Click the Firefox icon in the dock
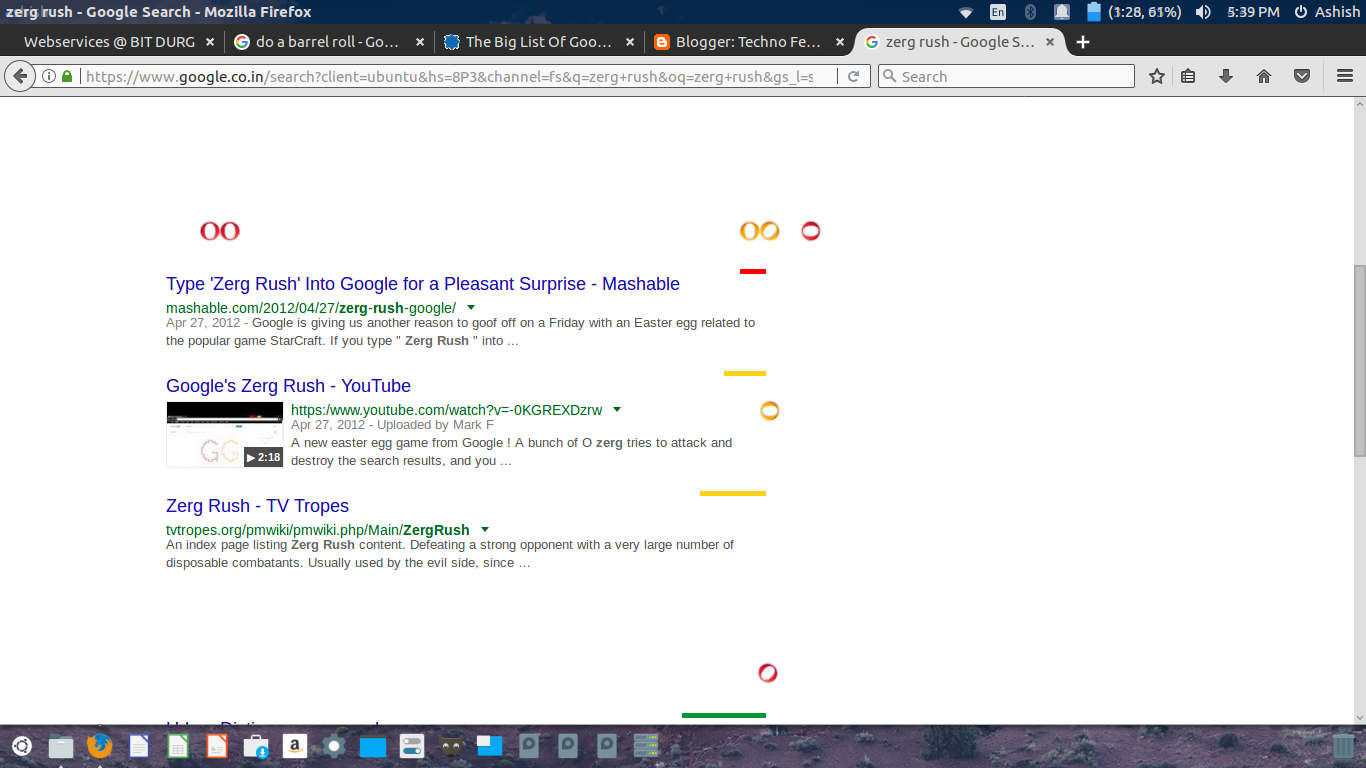Image resolution: width=1366 pixels, height=768 pixels. pyautogui.click(x=99, y=746)
